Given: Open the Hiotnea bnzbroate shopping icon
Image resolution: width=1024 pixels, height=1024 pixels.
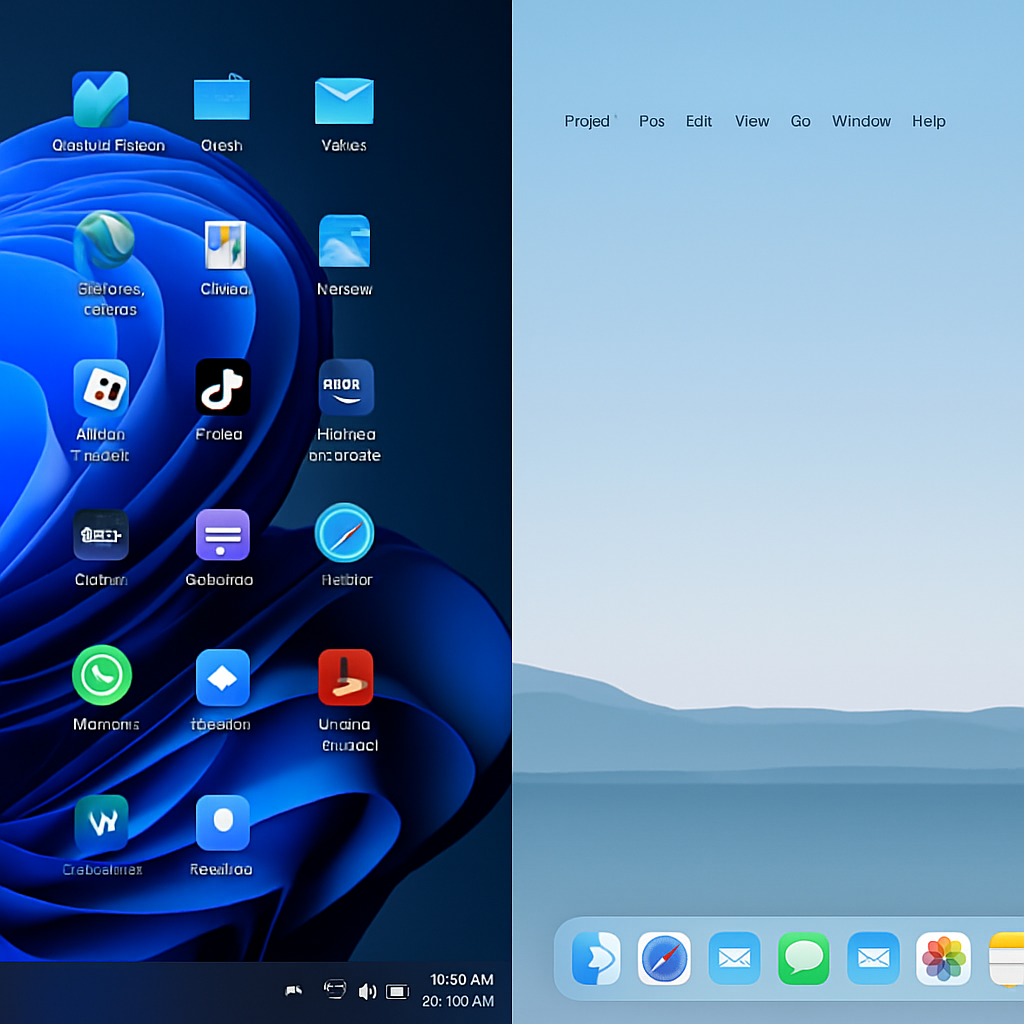Looking at the screenshot, I should (346, 387).
